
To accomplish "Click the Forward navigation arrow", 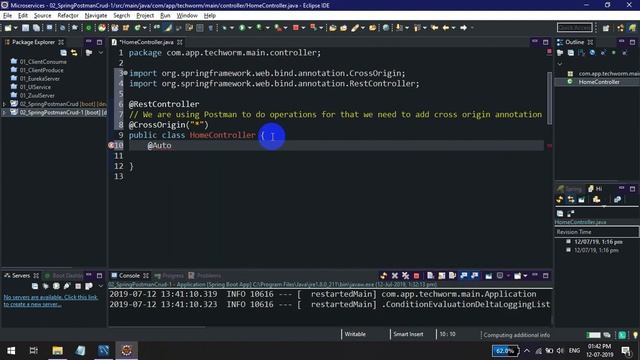I will pos(463,28).
